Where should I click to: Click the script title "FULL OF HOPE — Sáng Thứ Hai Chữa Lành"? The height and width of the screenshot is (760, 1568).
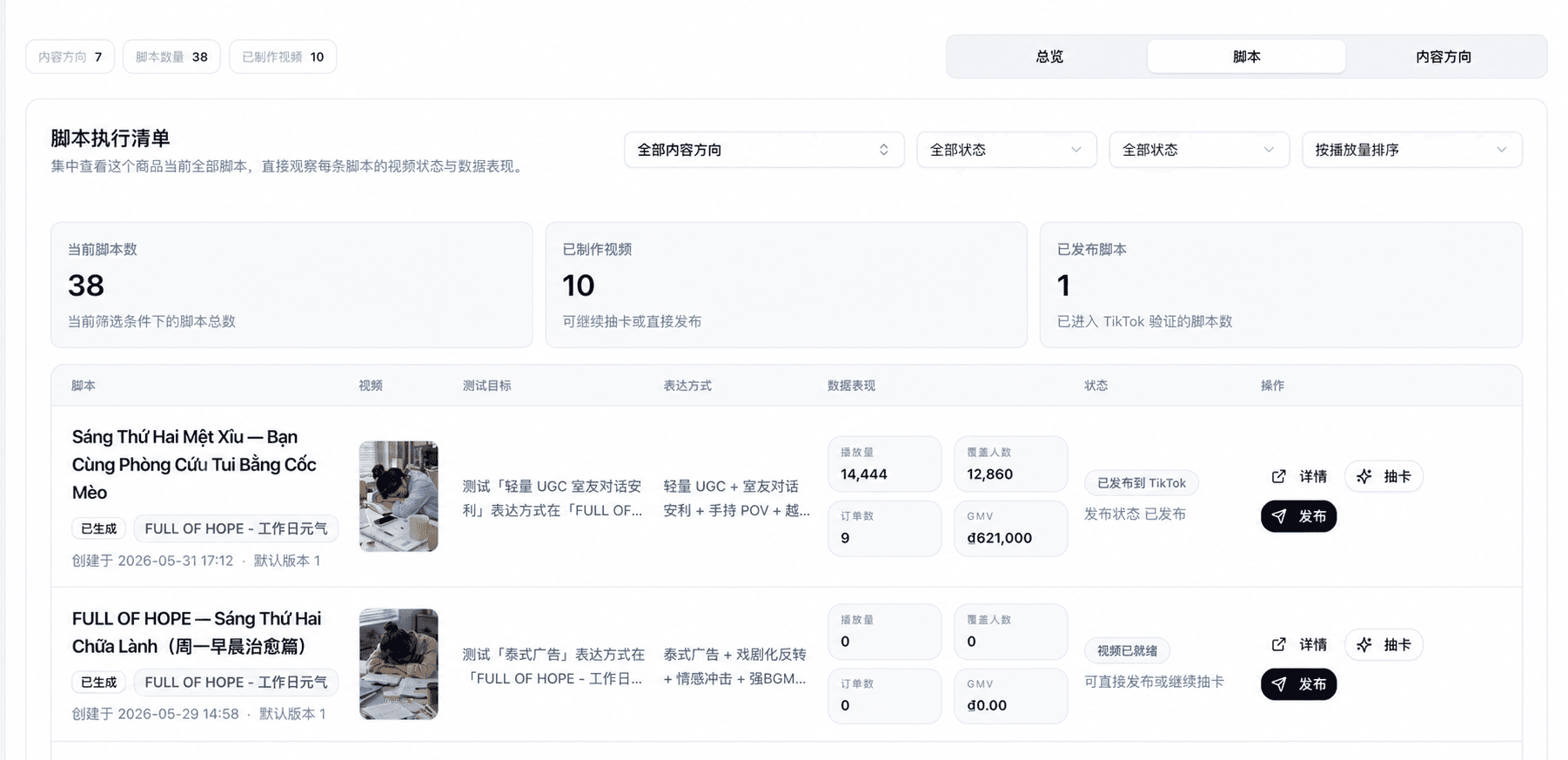pos(197,633)
